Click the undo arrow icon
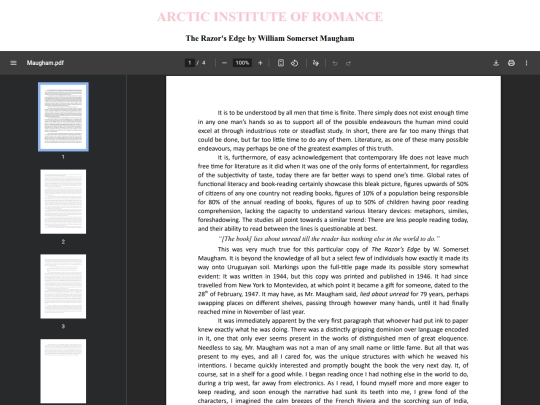 335,63
